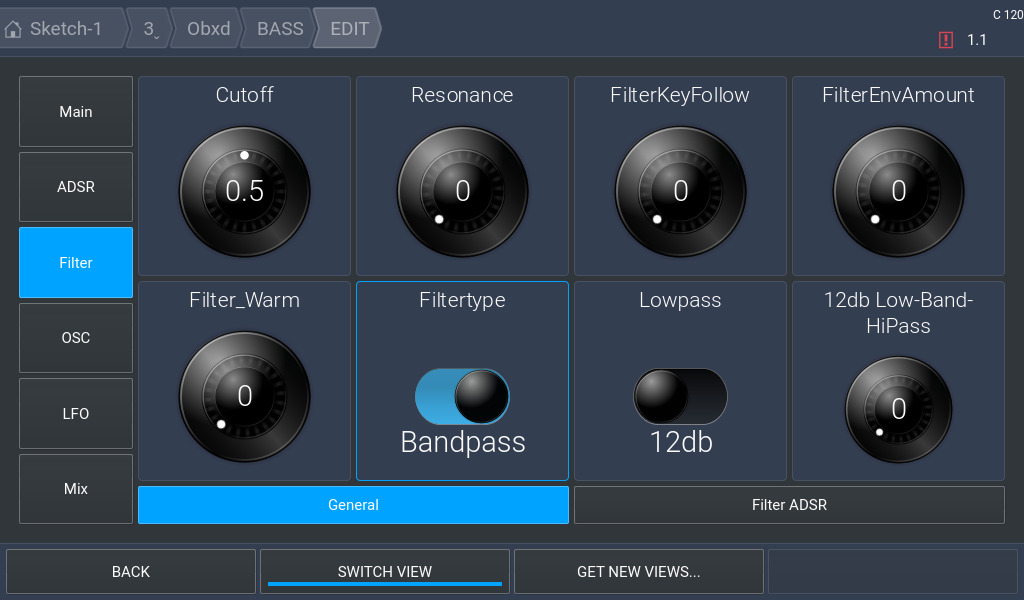1024x600 pixels.
Task: Open the Sketch-1 breadcrumb
Action: click(65, 29)
